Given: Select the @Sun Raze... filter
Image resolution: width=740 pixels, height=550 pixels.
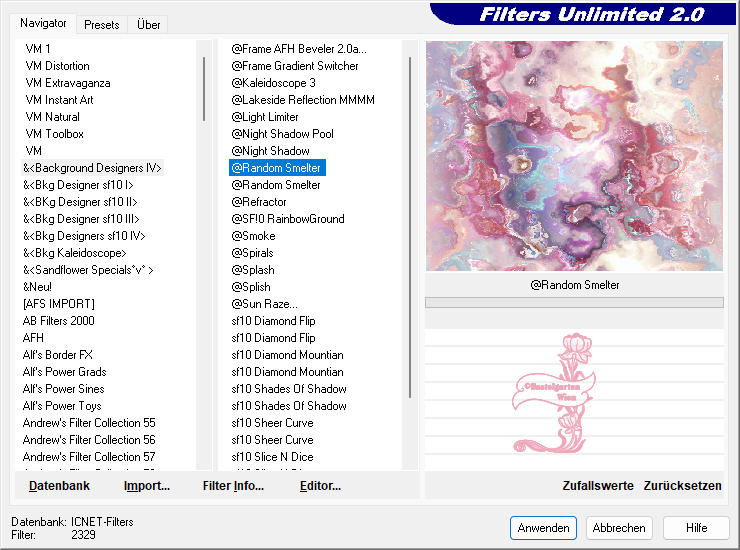Looking at the screenshot, I should click(264, 304).
